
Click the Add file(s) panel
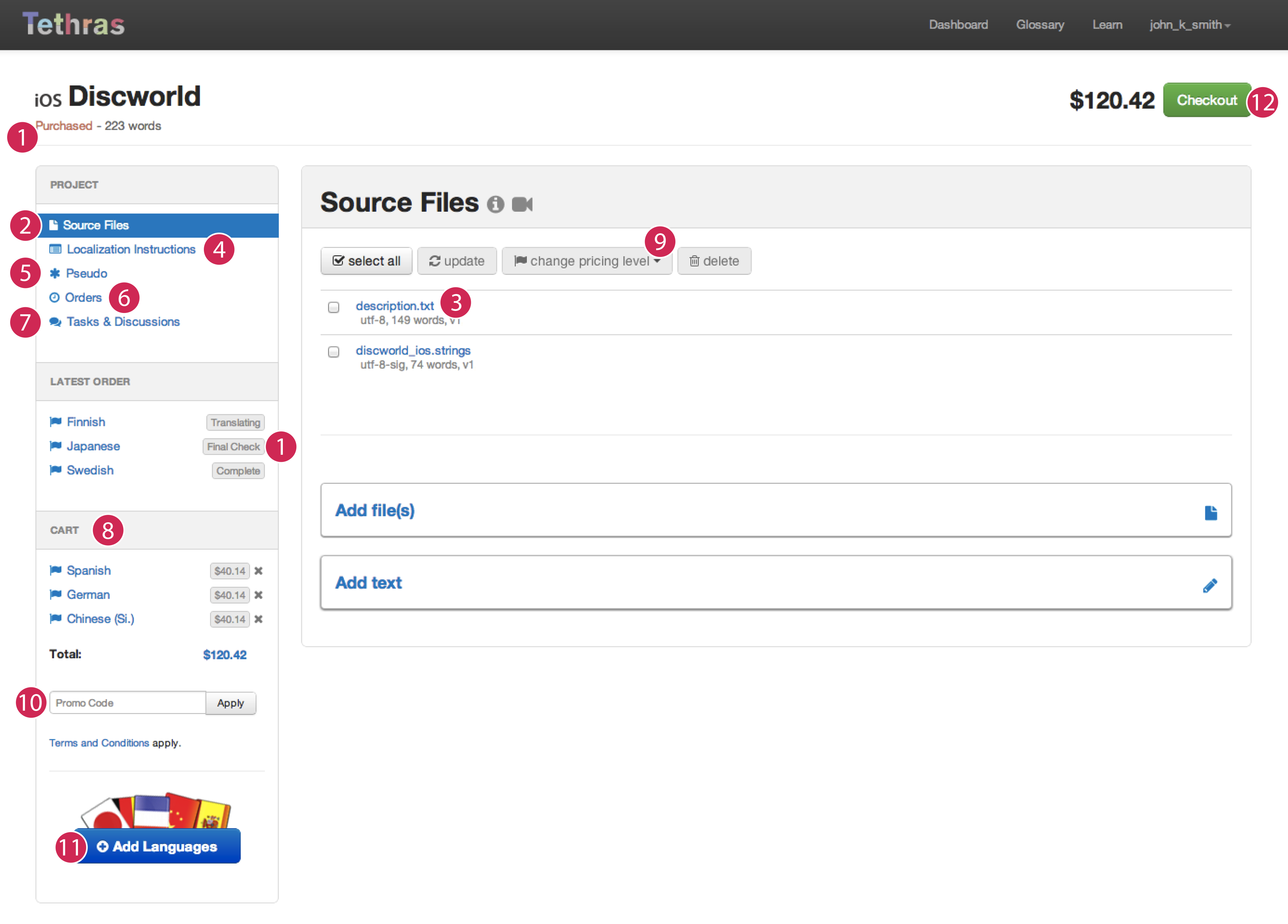click(x=776, y=510)
